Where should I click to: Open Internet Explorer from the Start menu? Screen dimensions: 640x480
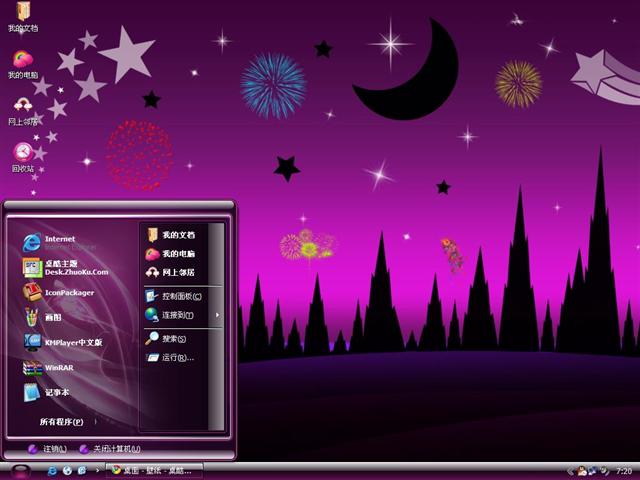[58, 241]
